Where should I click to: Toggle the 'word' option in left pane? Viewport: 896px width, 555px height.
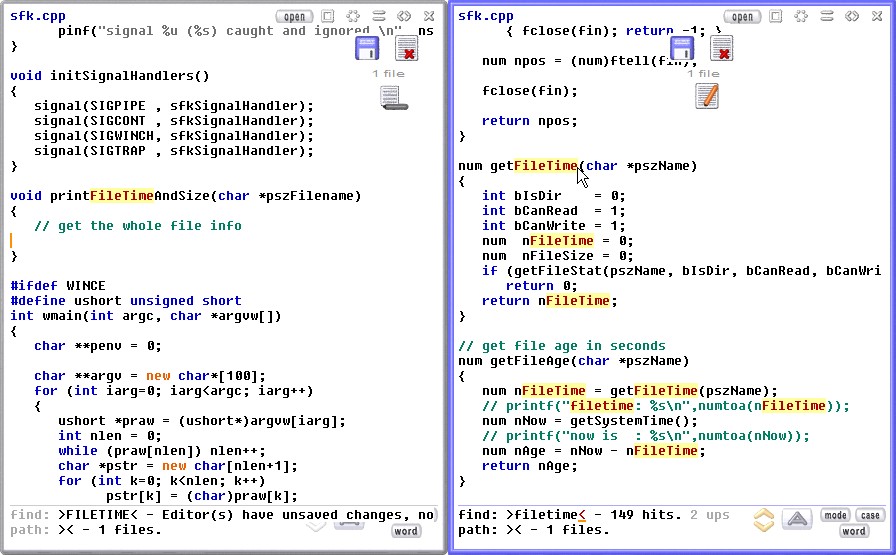[405, 531]
